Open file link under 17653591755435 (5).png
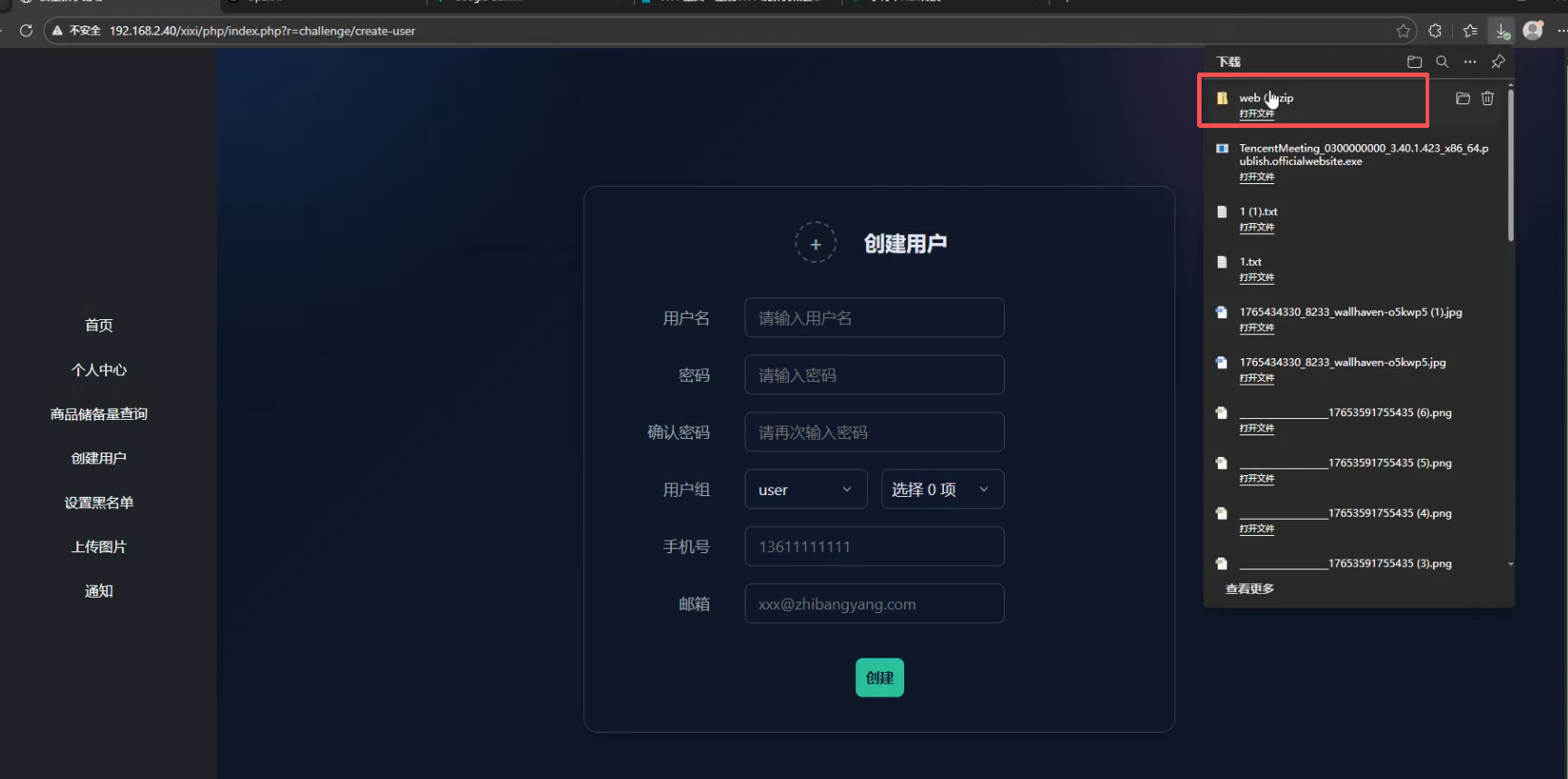Screen dimensions: 1568x779 pyautogui.click(x=1257, y=479)
